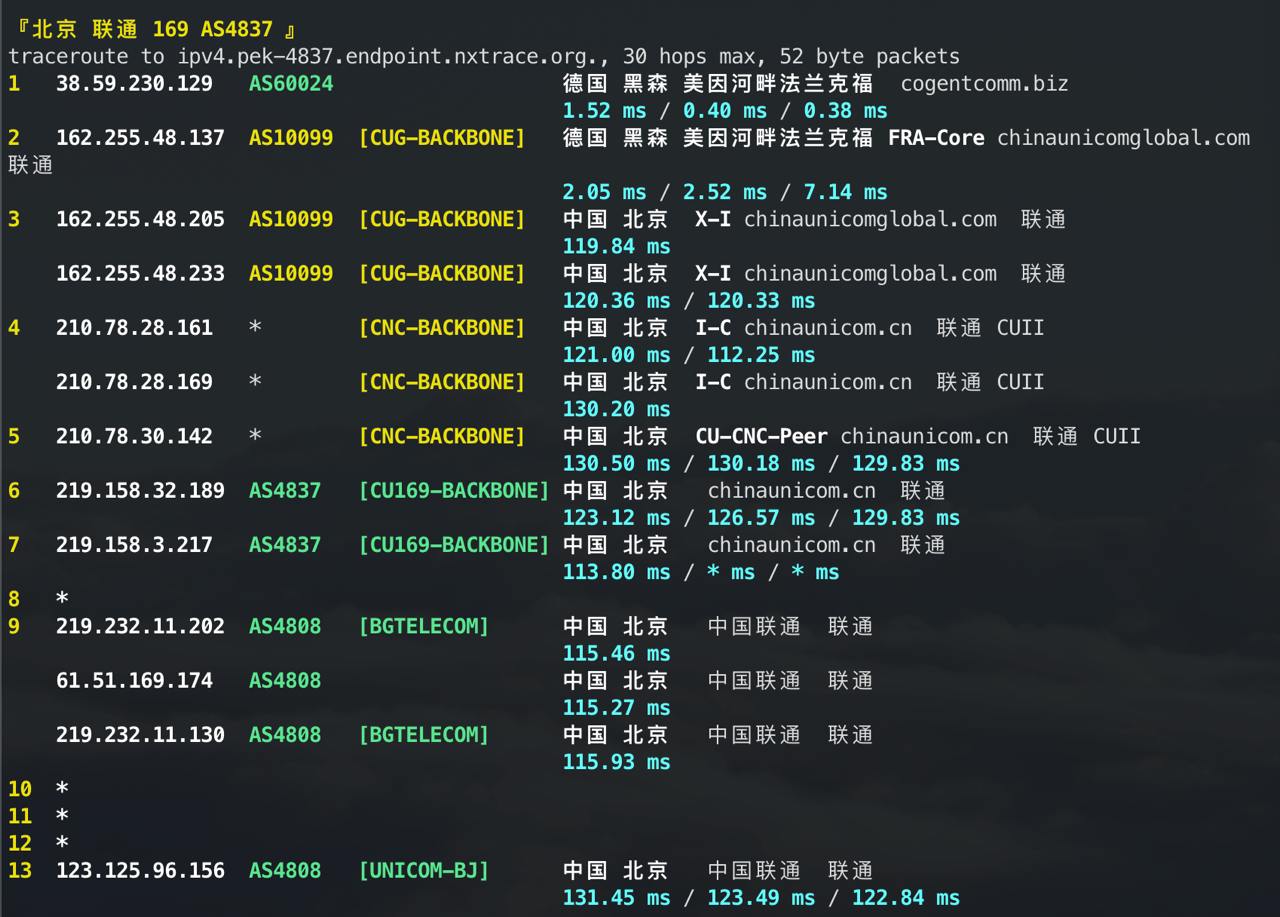Click the asterisk placeholder on hop 11
The width and height of the screenshot is (1280, 917).
coord(61,815)
